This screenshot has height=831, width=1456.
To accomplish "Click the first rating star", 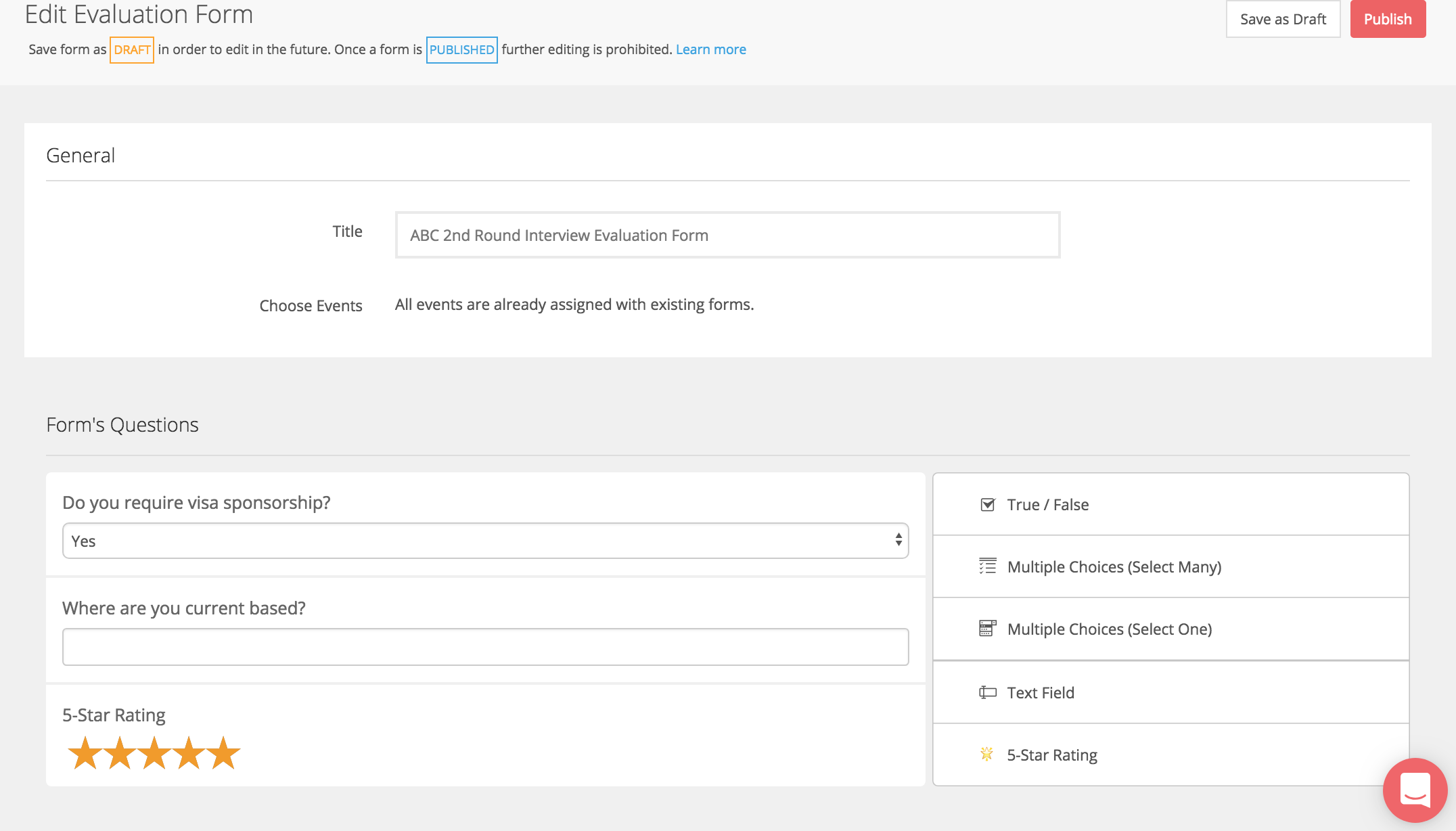I will click(x=85, y=753).
